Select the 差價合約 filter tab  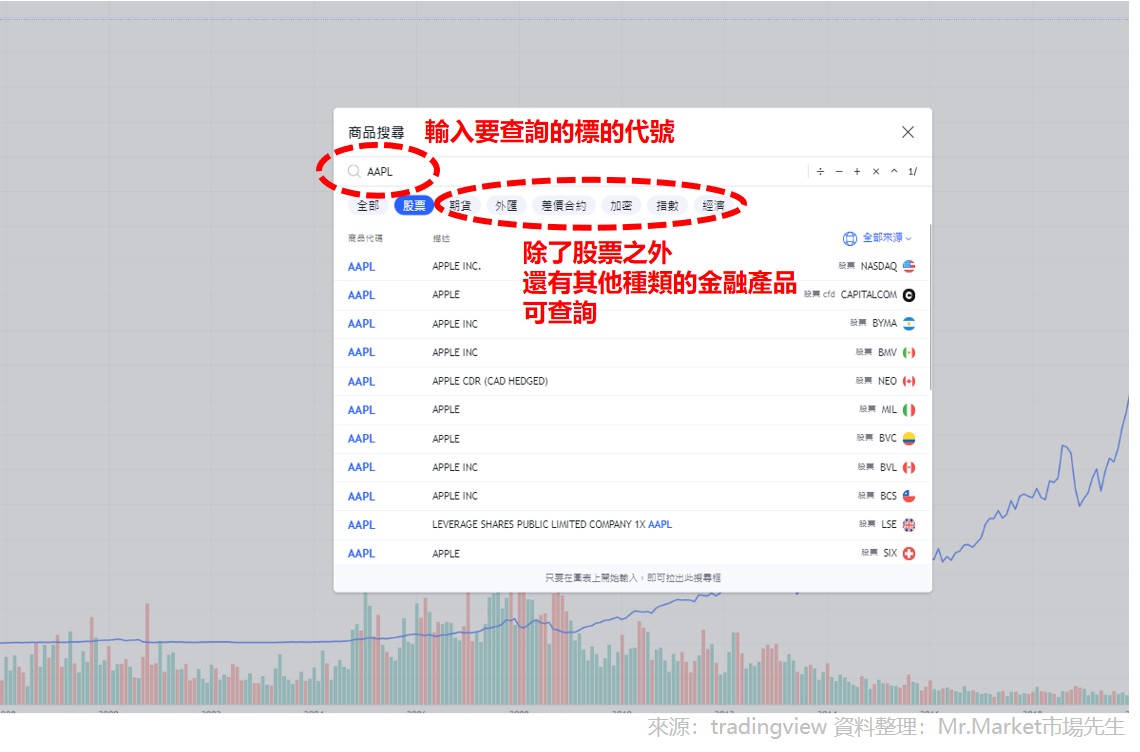[563, 206]
